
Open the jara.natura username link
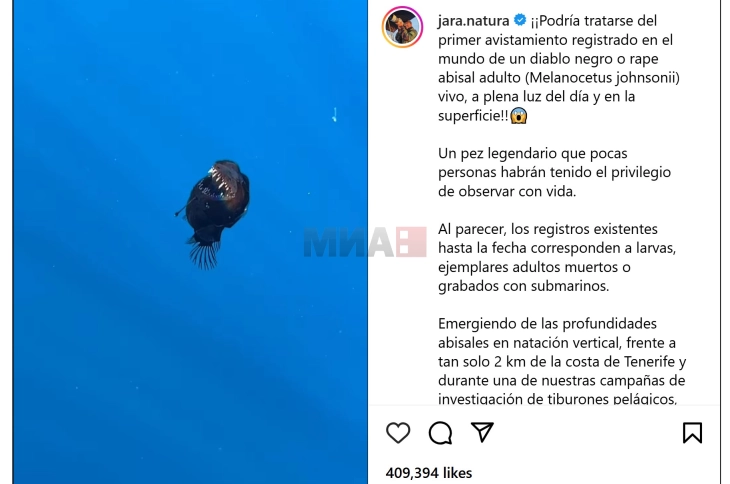coord(473,20)
